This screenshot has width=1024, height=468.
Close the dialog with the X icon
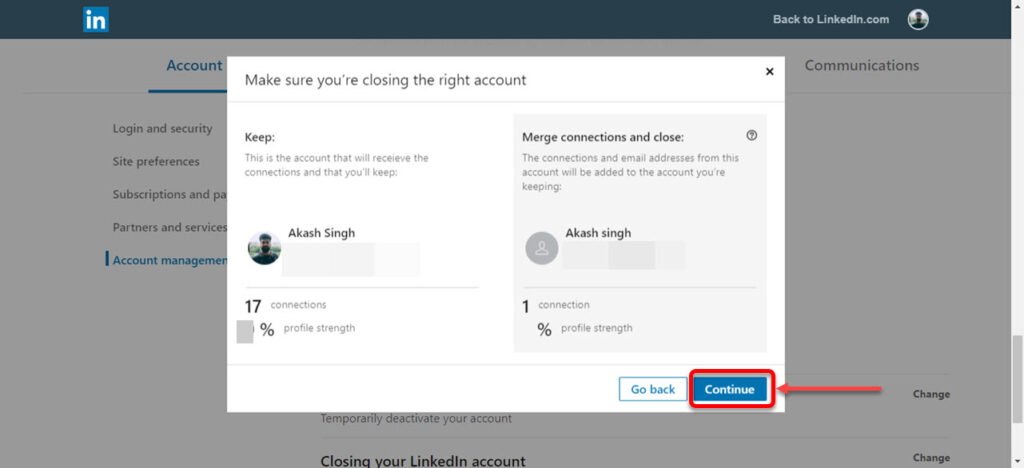pyautogui.click(x=769, y=72)
